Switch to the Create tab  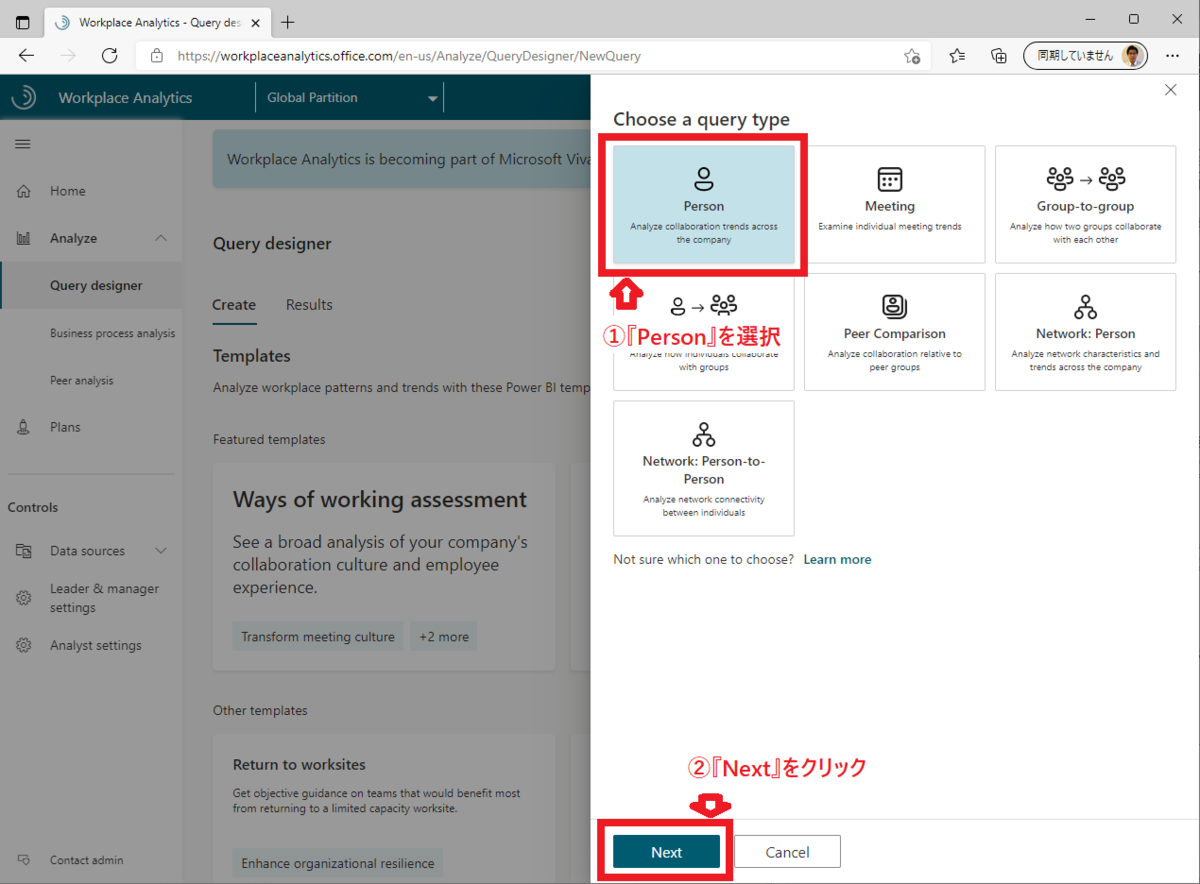coord(234,305)
